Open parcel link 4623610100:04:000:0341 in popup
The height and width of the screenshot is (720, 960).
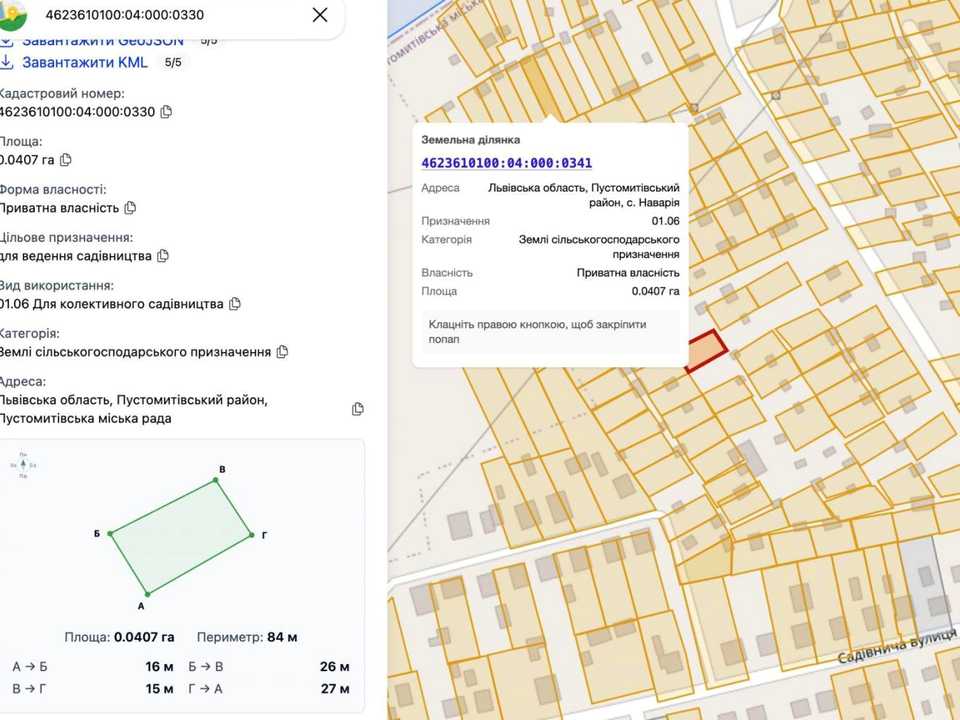506,163
